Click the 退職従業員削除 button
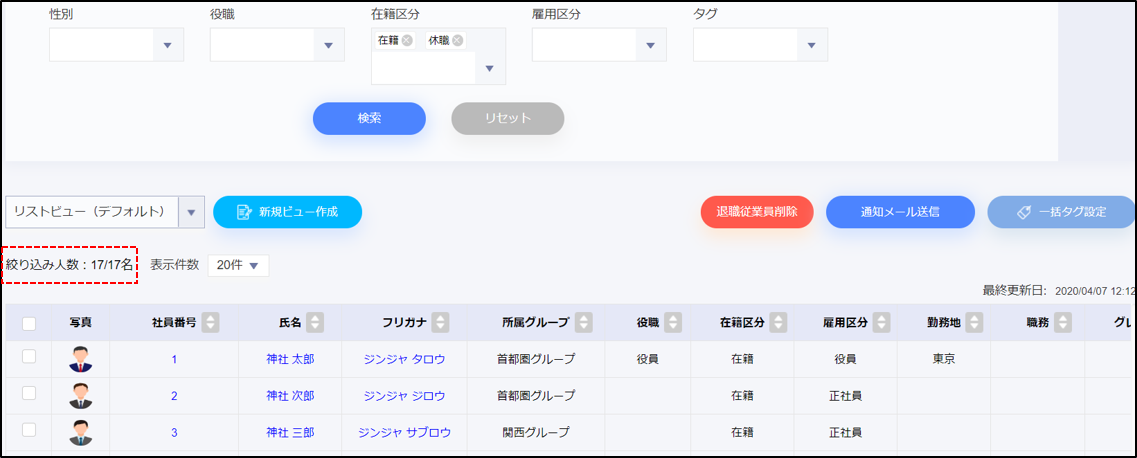 pos(757,212)
